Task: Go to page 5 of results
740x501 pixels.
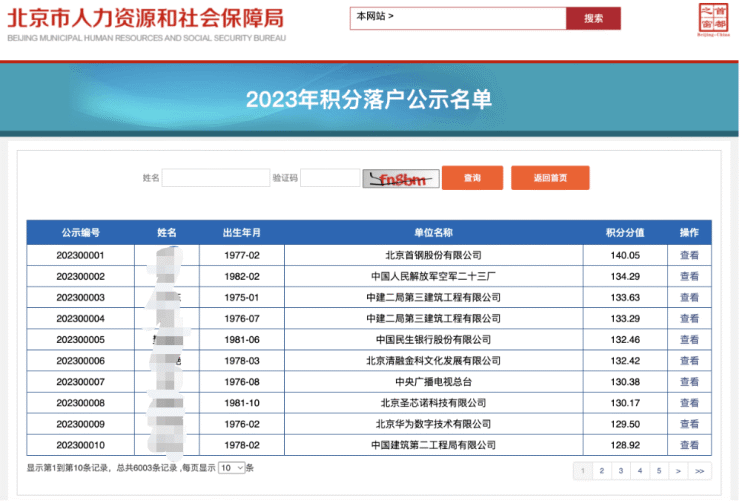Action: click(x=658, y=470)
